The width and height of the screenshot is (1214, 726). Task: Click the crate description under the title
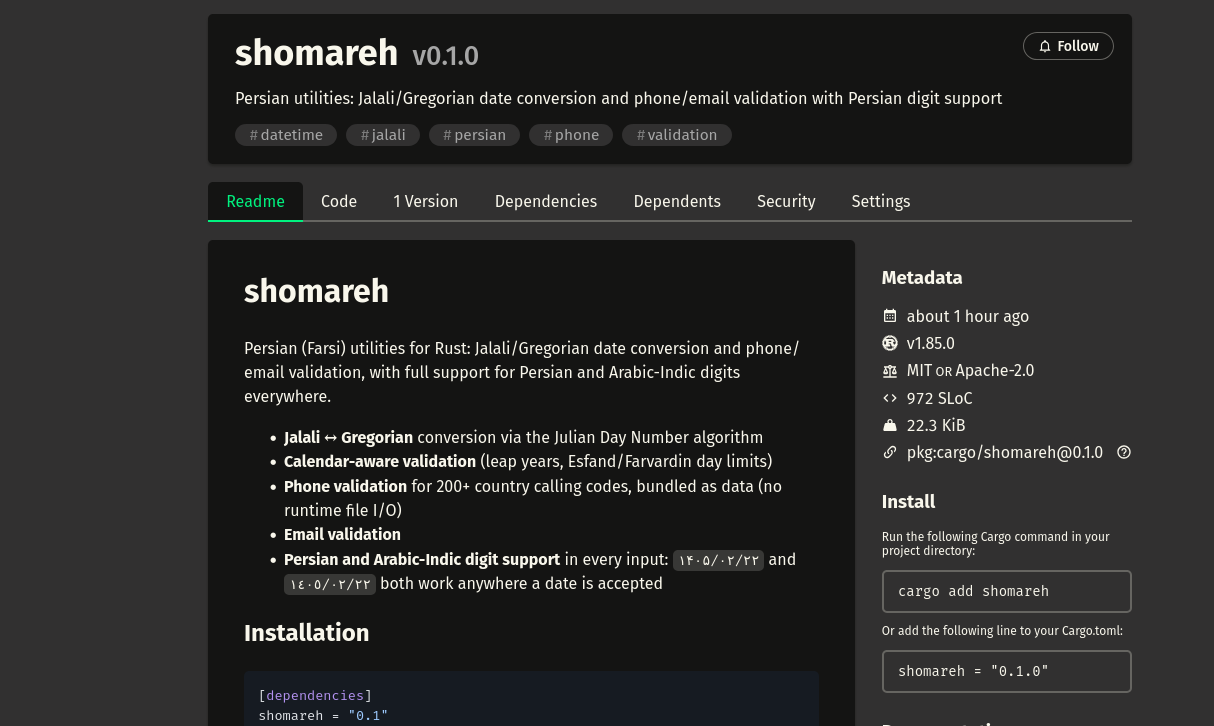(618, 98)
